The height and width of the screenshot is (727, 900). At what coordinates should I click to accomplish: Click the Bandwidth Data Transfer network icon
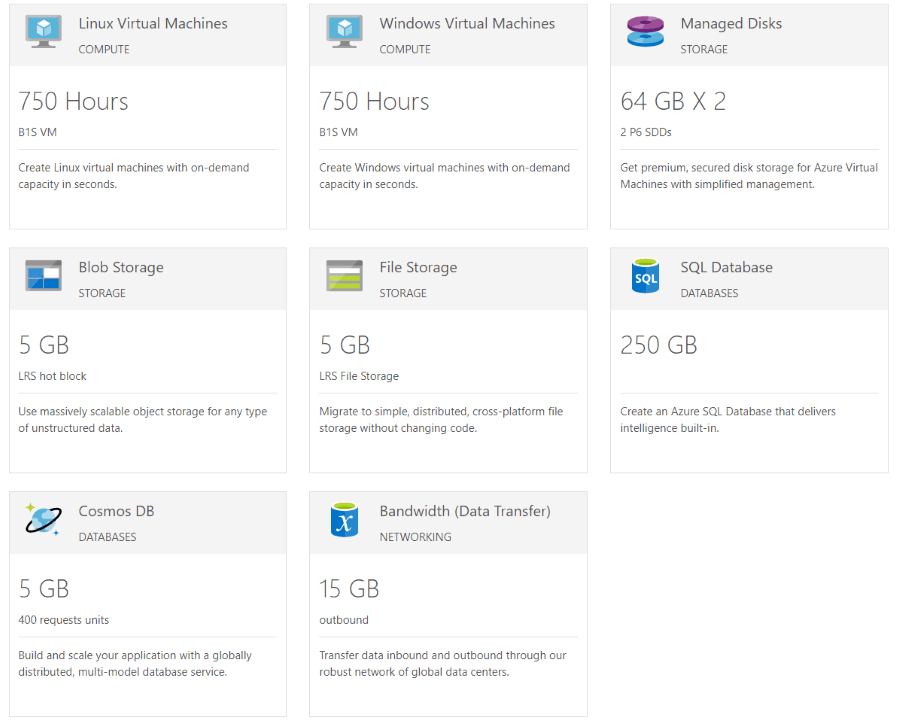tap(344, 519)
